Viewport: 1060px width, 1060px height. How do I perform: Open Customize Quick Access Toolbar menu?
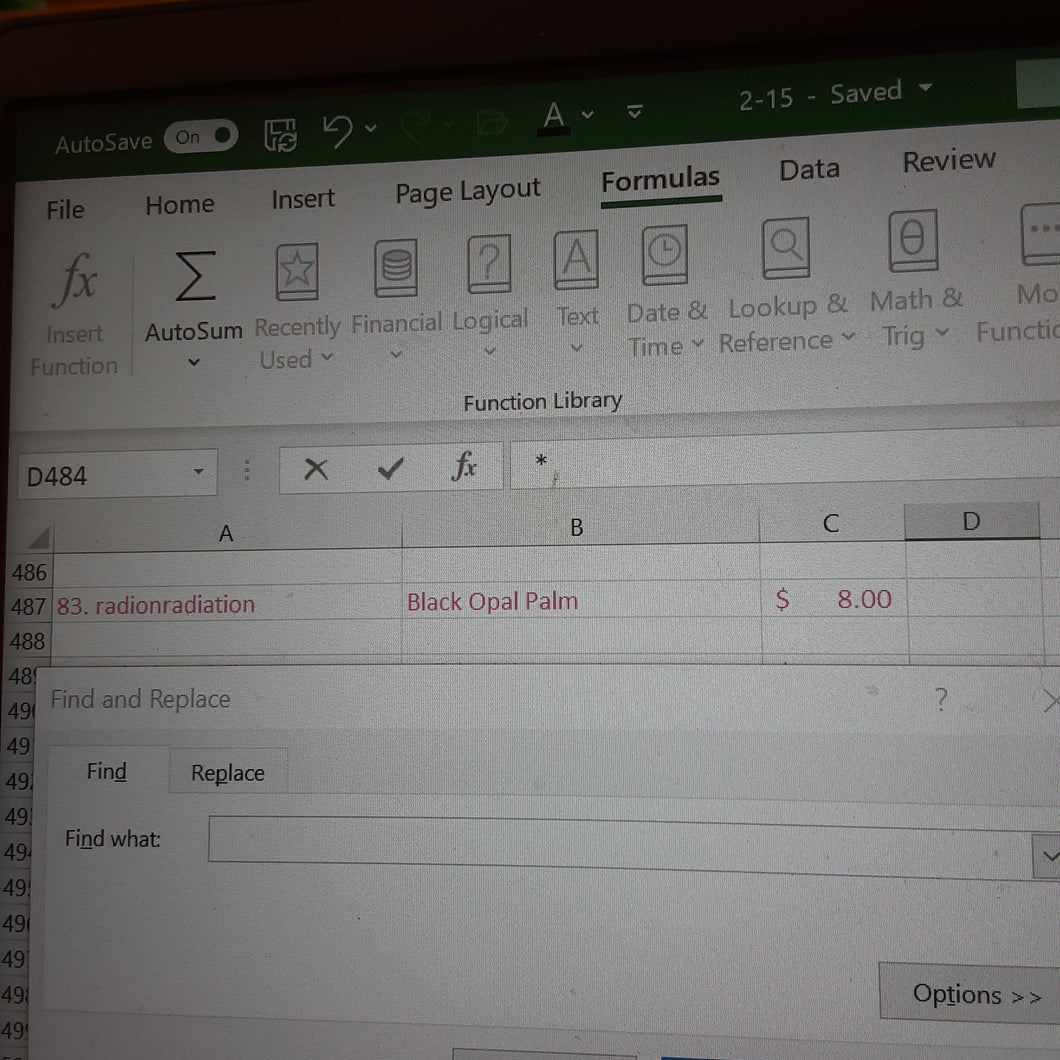coord(634,111)
